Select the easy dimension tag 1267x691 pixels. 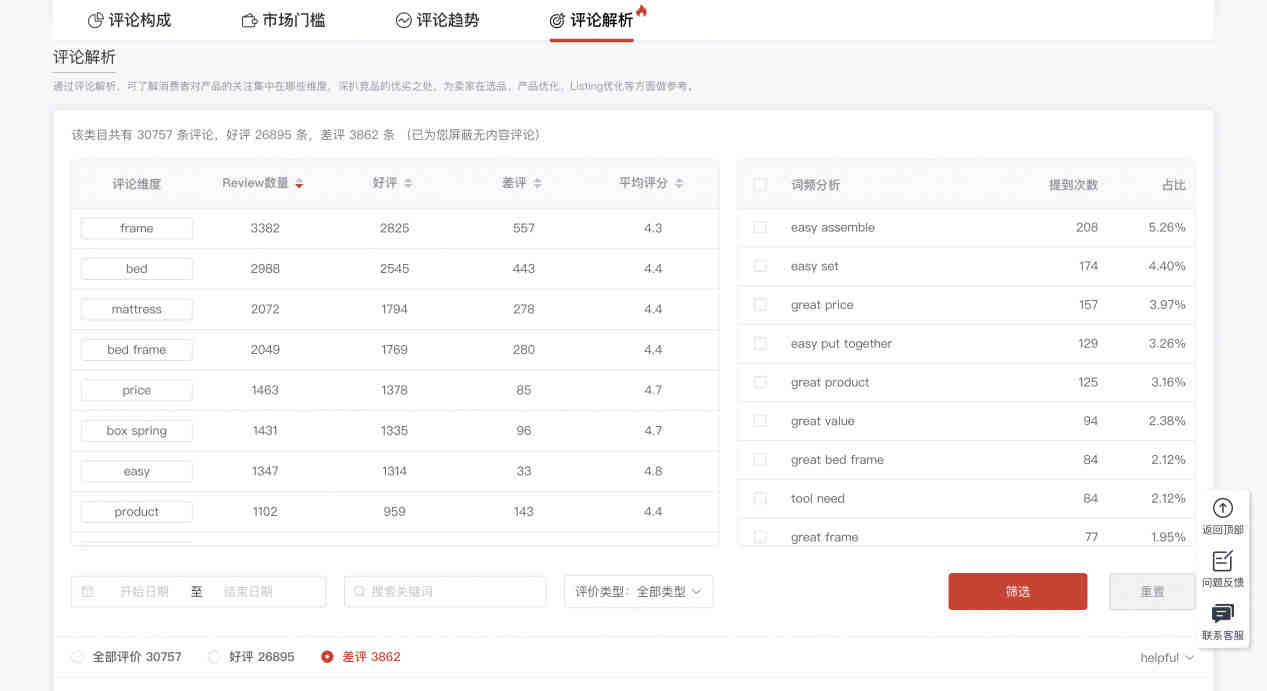(x=137, y=471)
